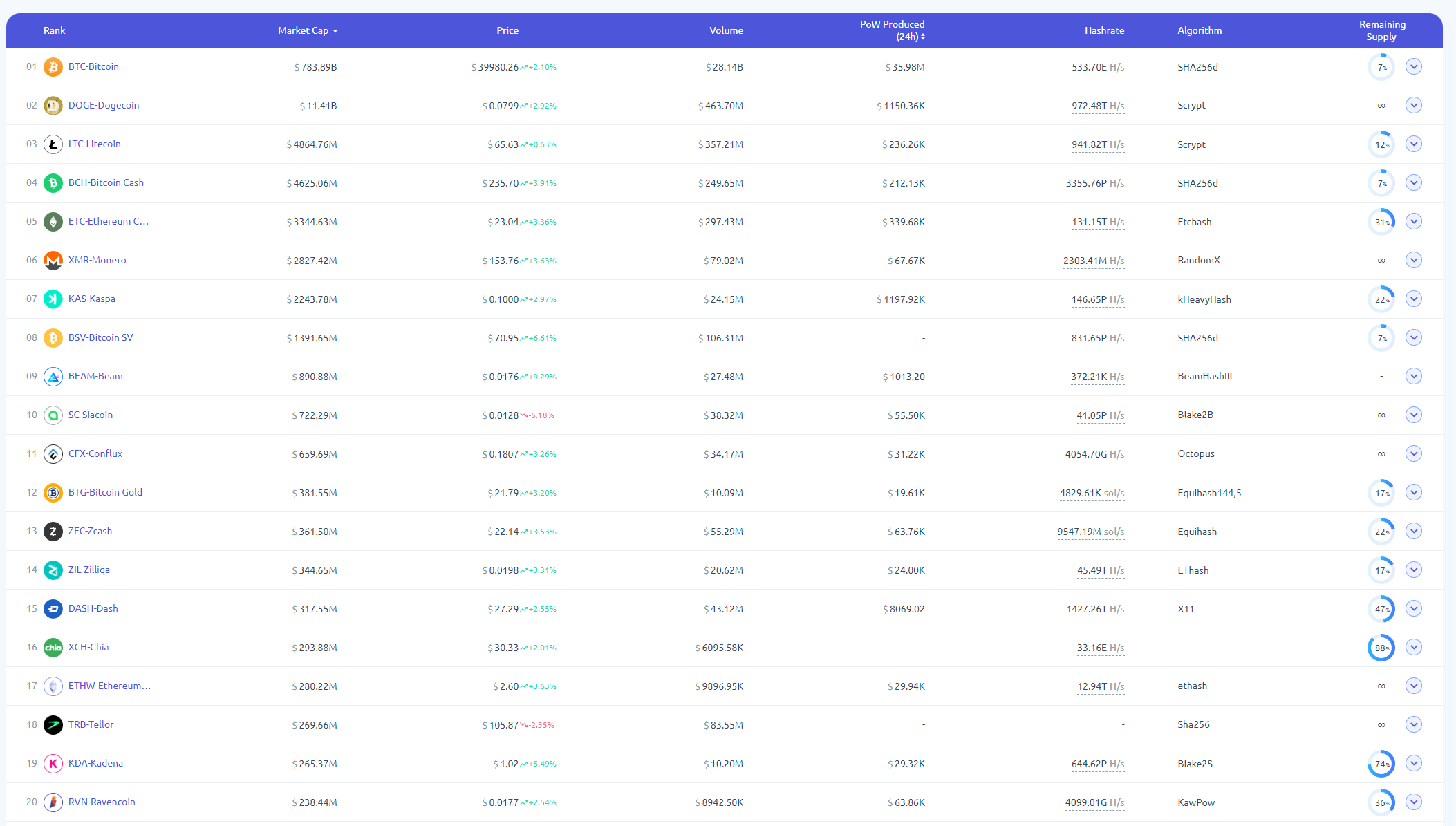Click the Conflux logo icon
The width and height of the screenshot is (1456, 826).
point(53,454)
